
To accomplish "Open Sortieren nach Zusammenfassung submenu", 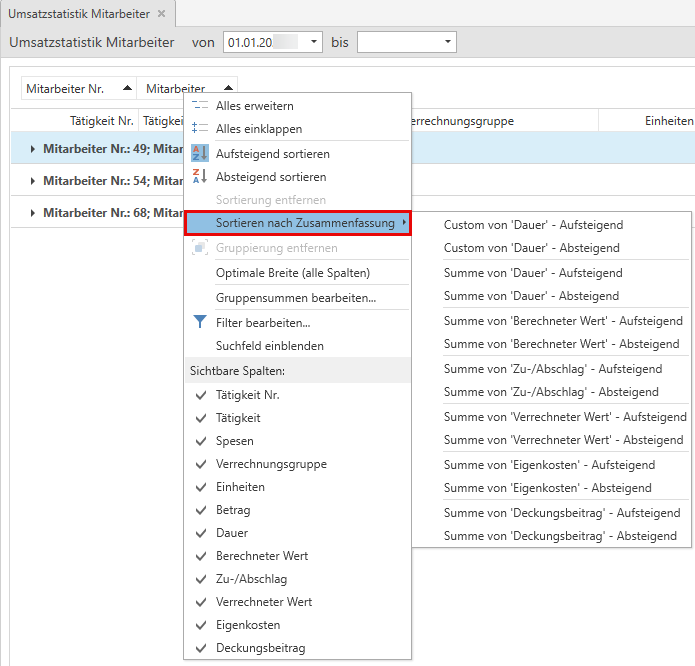I will (297, 223).
